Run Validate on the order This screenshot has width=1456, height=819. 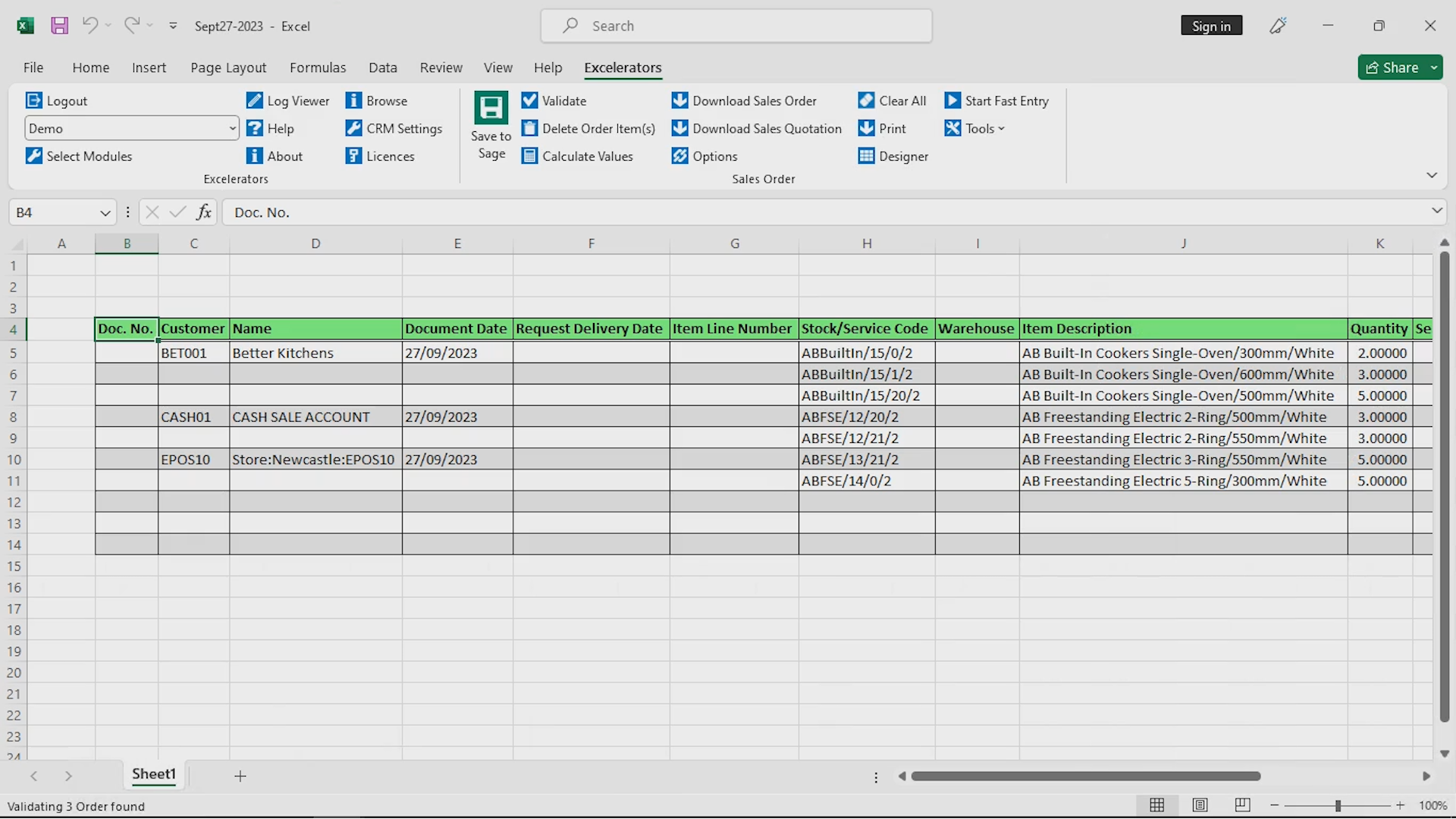[x=554, y=101]
